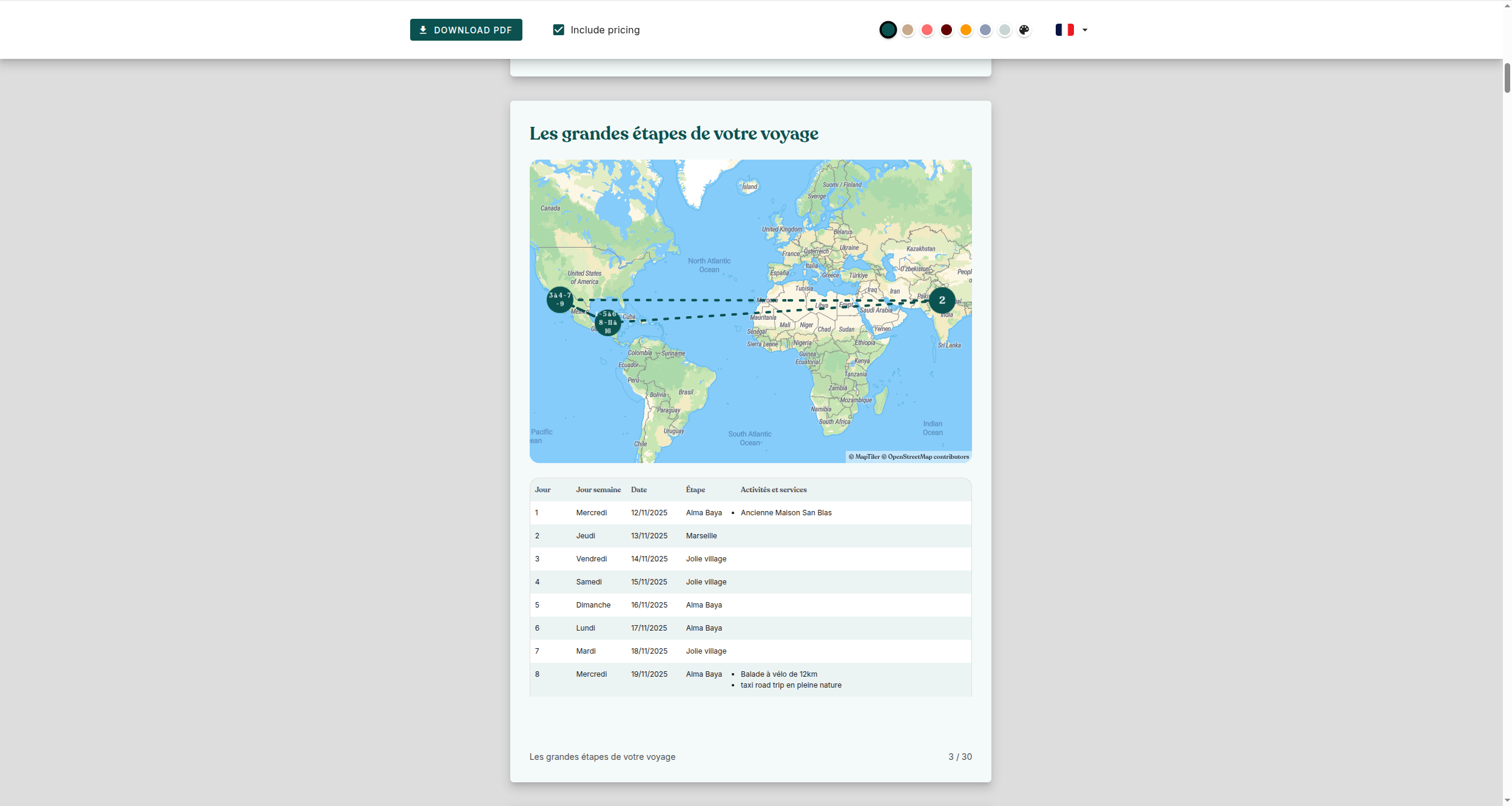Click the vertical scrollbar thumb
1512x806 pixels.
click(x=1507, y=77)
